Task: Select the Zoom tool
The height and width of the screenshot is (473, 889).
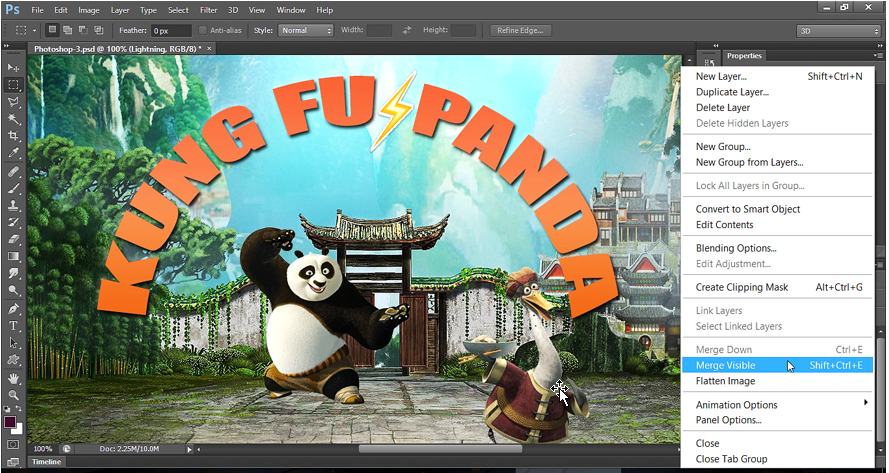Action: (x=13, y=395)
